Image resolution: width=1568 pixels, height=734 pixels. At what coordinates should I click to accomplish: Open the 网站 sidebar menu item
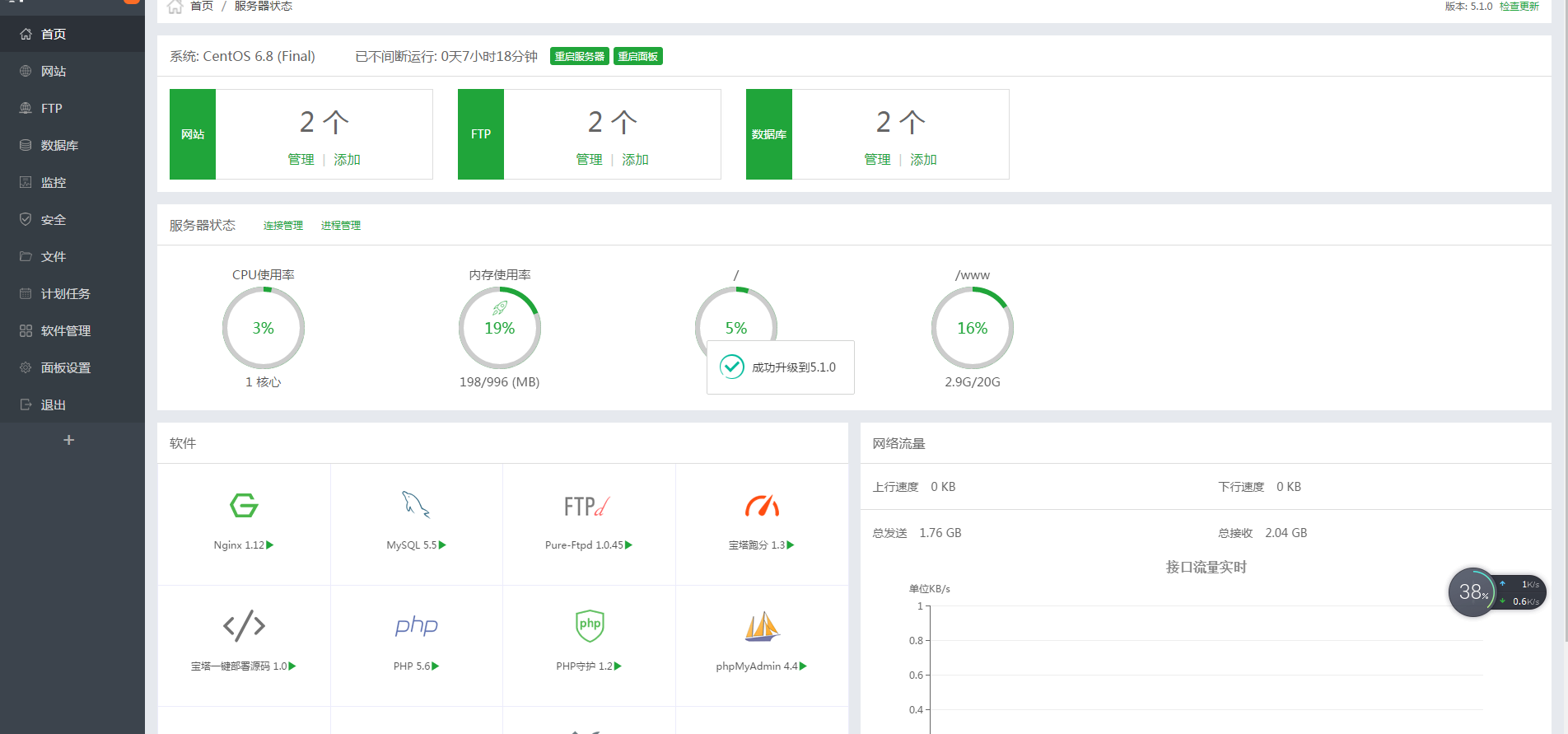(72, 71)
